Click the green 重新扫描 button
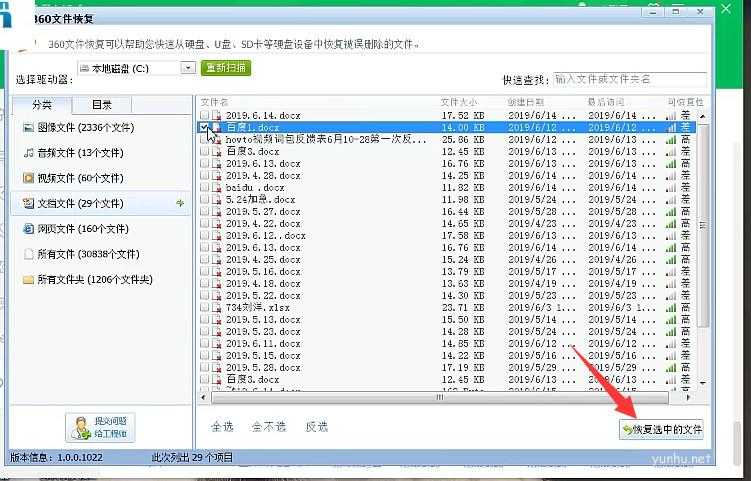The image size is (751, 481). click(x=226, y=68)
